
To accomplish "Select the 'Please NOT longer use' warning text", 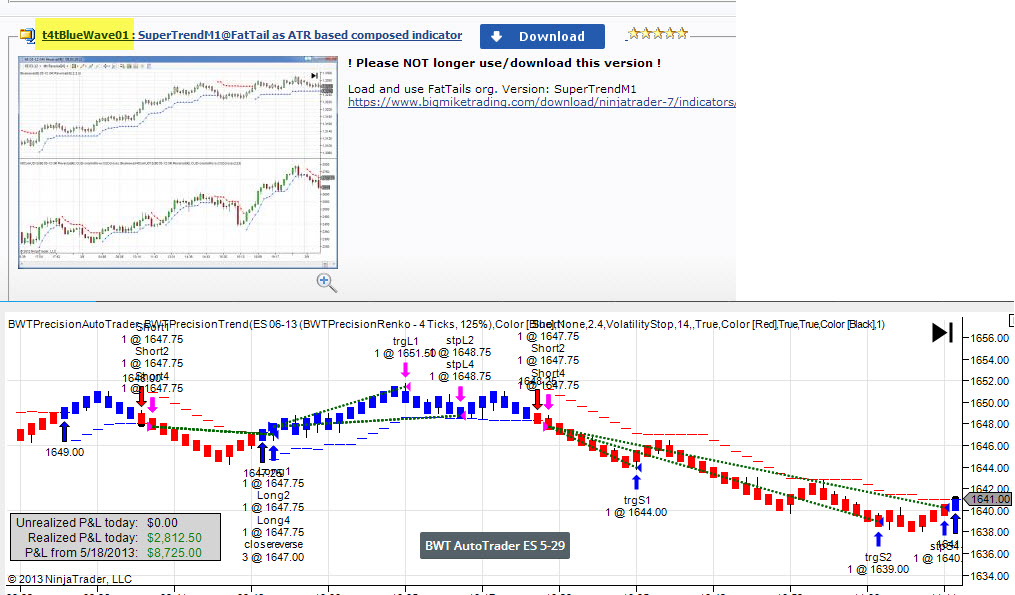I will tap(504, 63).
